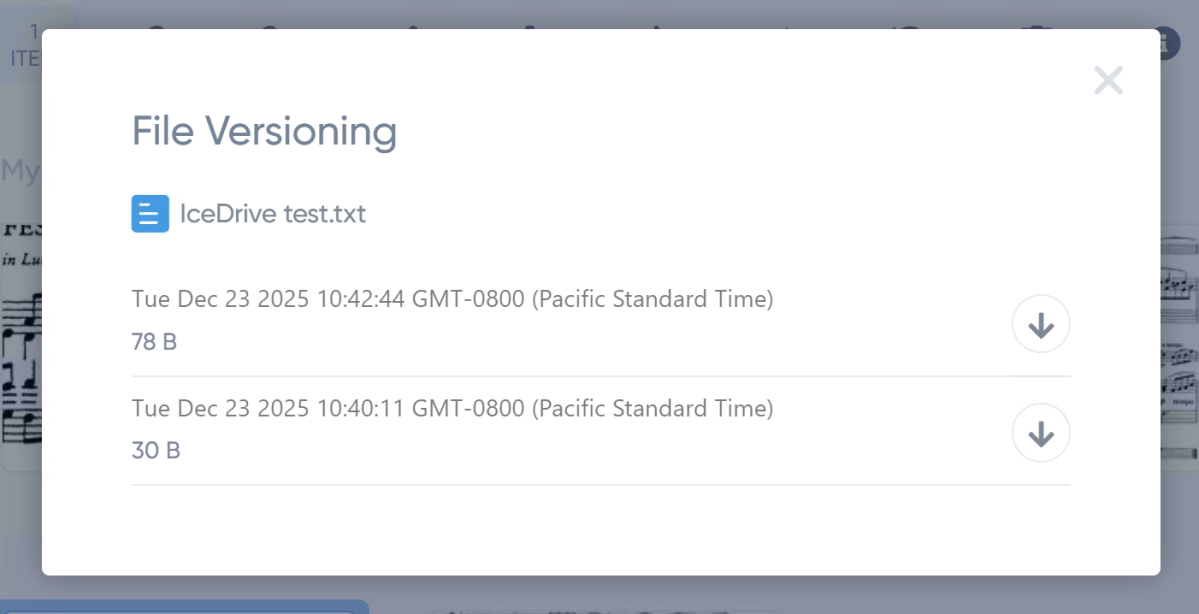Click the IceDrive test.txt file name
The height and width of the screenshot is (614, 1199).
272,213
